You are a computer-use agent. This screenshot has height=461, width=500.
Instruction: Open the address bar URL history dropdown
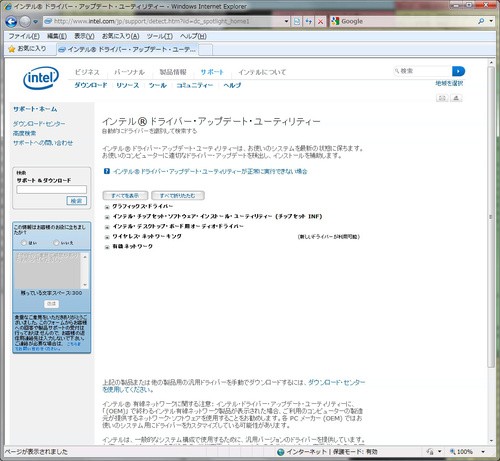pyautogui.click(x=286, y=21)
